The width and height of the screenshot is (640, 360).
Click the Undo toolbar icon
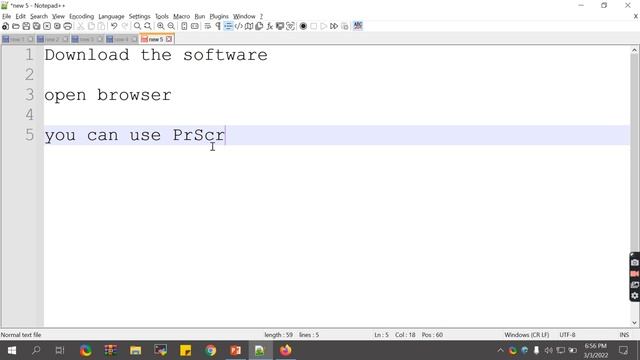[x=114, y=26]
